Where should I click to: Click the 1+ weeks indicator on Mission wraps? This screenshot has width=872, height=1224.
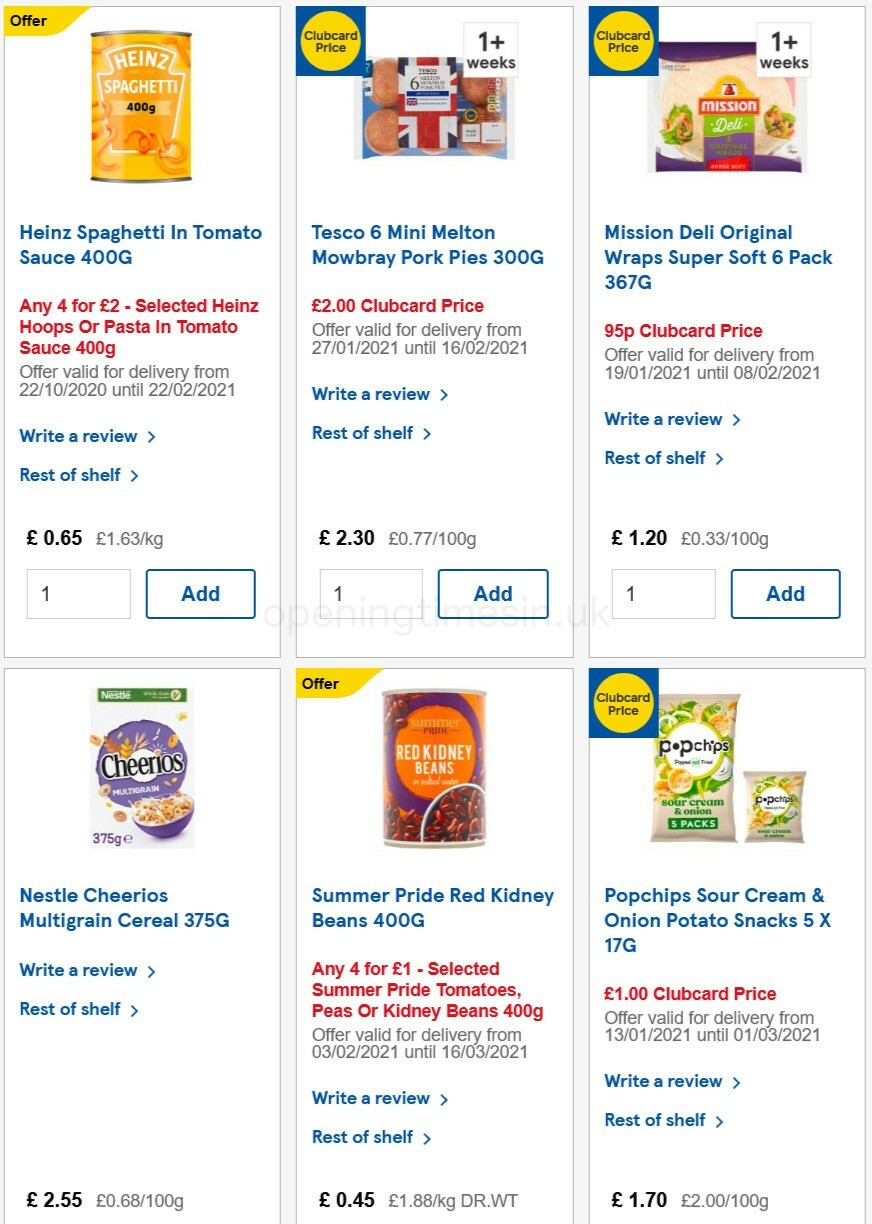tap(782, 47)
